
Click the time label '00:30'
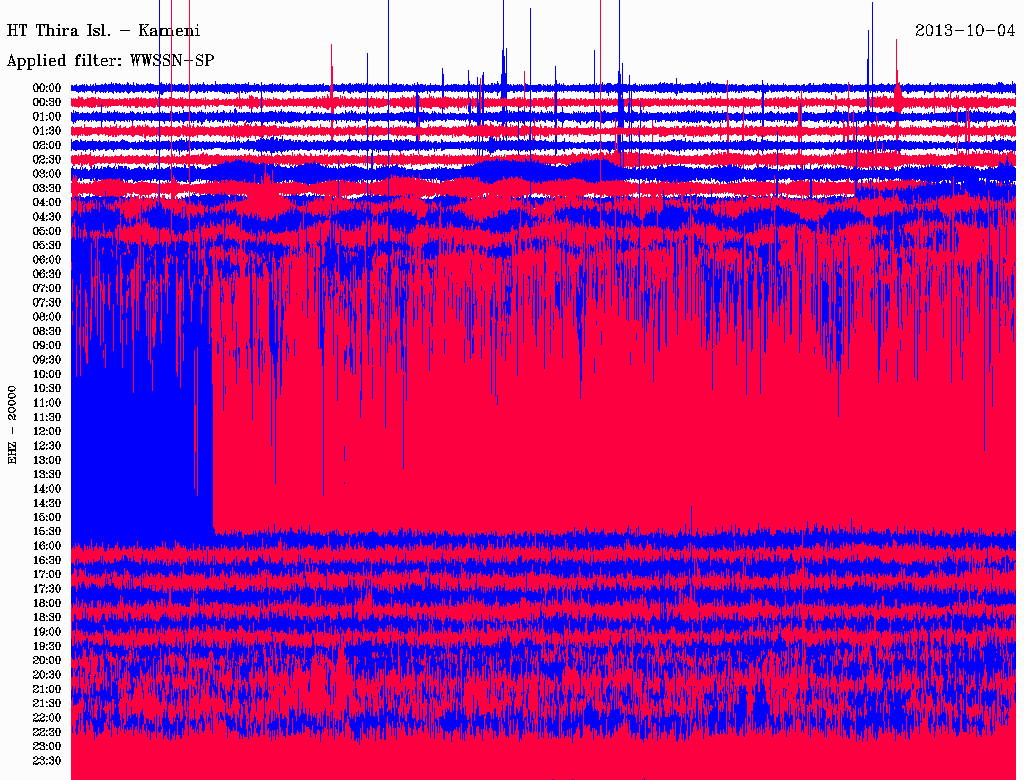(x=47, y=102)
